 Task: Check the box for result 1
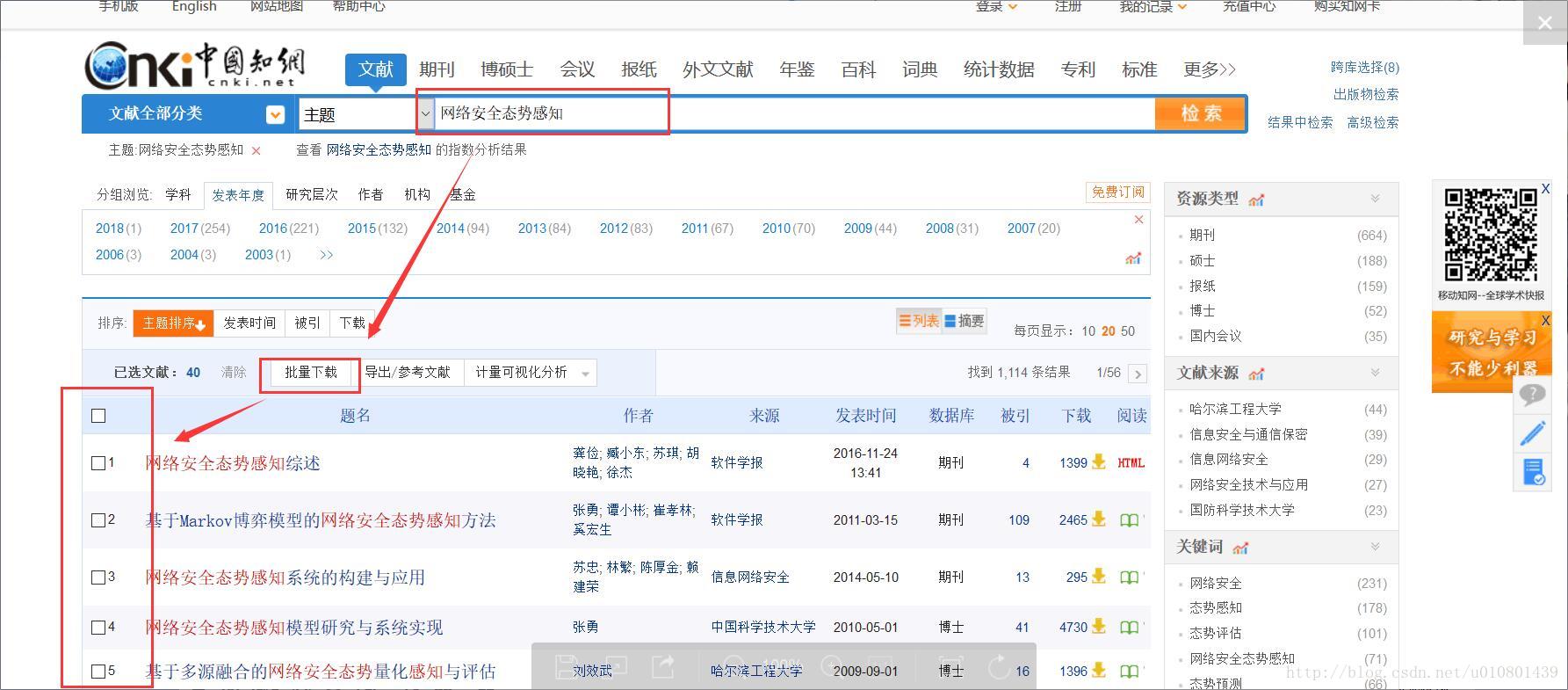(x=98, y=462)
